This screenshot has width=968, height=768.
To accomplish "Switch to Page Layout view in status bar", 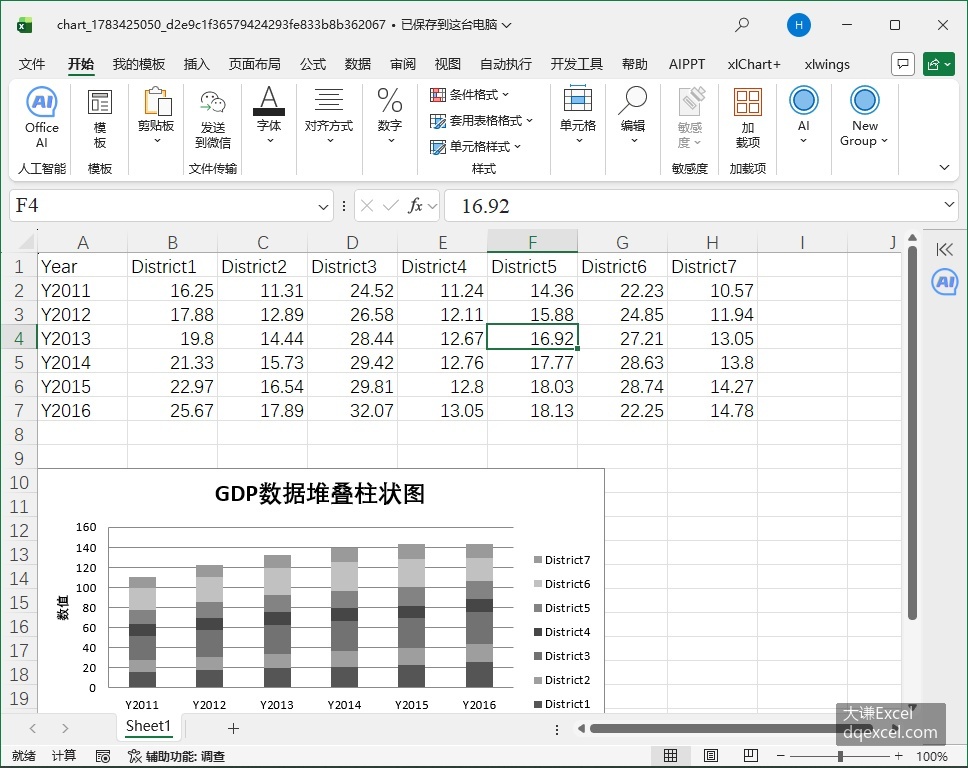I will (711, 755).
